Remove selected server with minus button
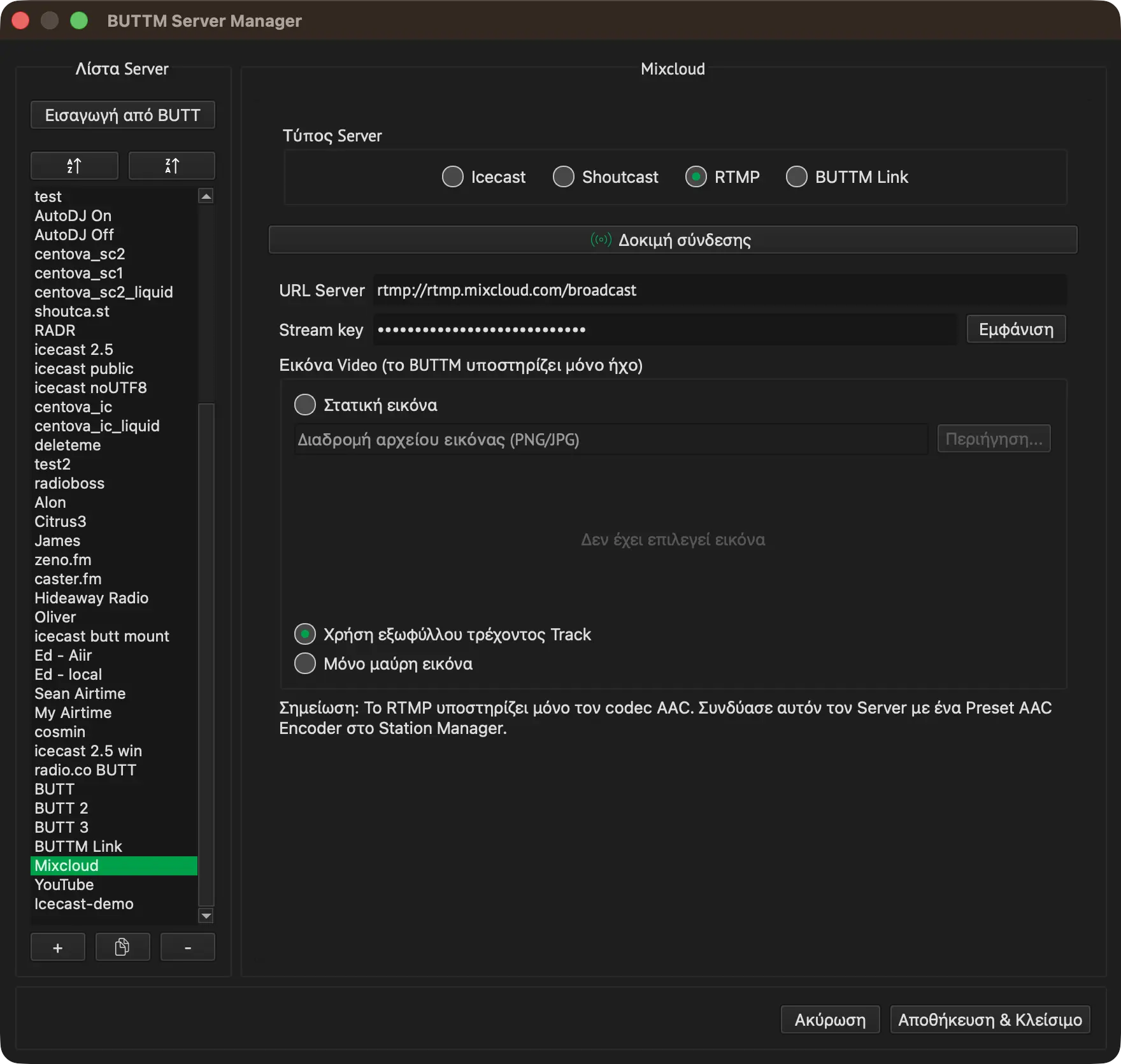 pyautogui.click(x=188, y=947)
